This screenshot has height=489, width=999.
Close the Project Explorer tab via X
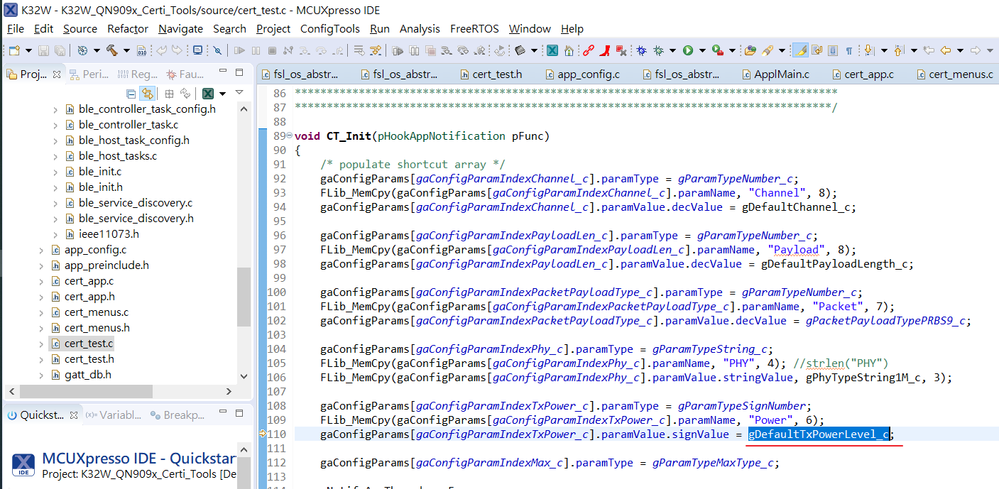(x=56, y=74)
